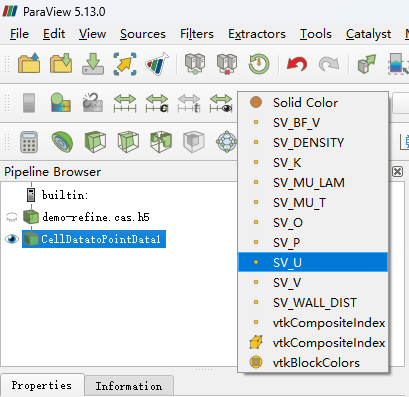The width and height of the screenshot is (409, 397).
Task: Select the builtin: server row
Action: click(x=65, y=195)
